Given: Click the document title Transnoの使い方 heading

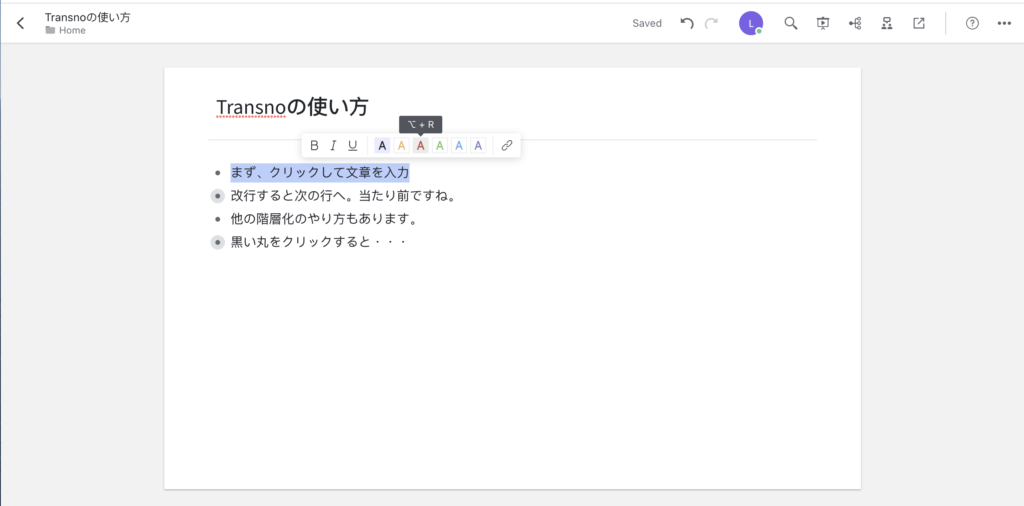Looking at the screenshot, I should [x=292, y=106].
